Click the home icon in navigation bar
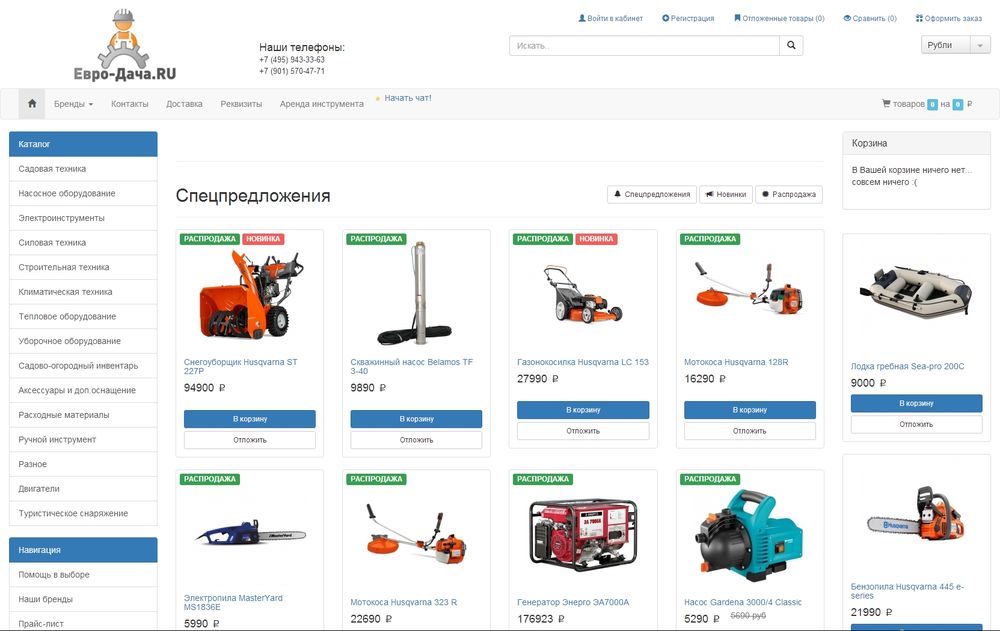The image size is (1000, 631). coord(33,103)
